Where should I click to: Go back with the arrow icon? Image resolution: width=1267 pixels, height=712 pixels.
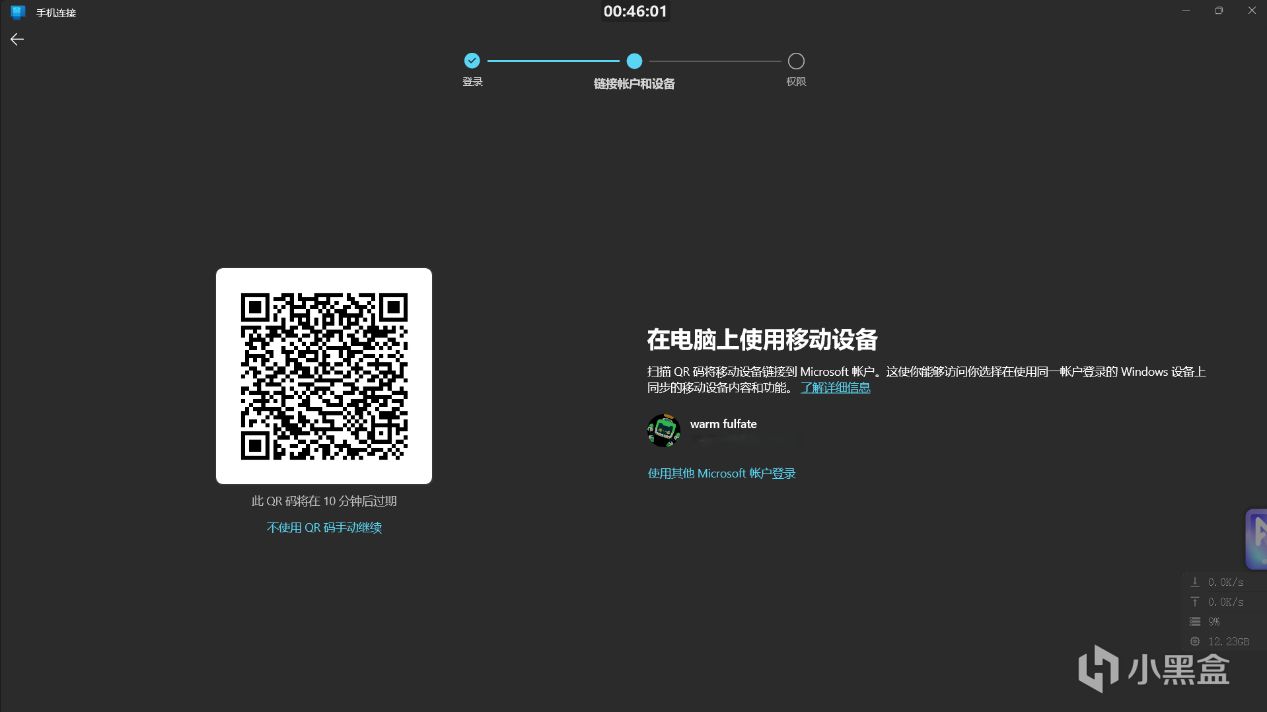pos(17,39)
